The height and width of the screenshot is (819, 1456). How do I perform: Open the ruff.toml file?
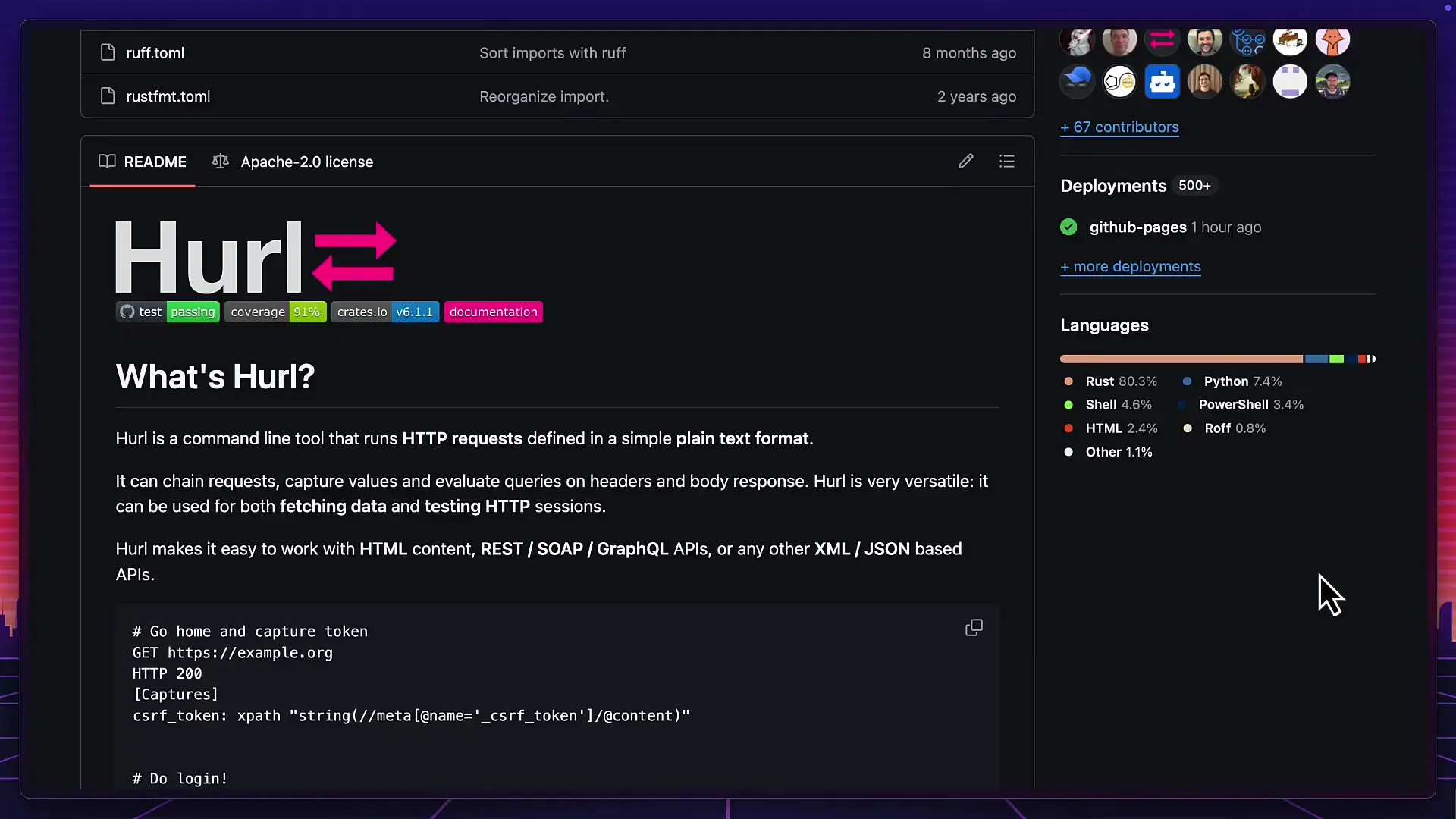coord(155,52)
